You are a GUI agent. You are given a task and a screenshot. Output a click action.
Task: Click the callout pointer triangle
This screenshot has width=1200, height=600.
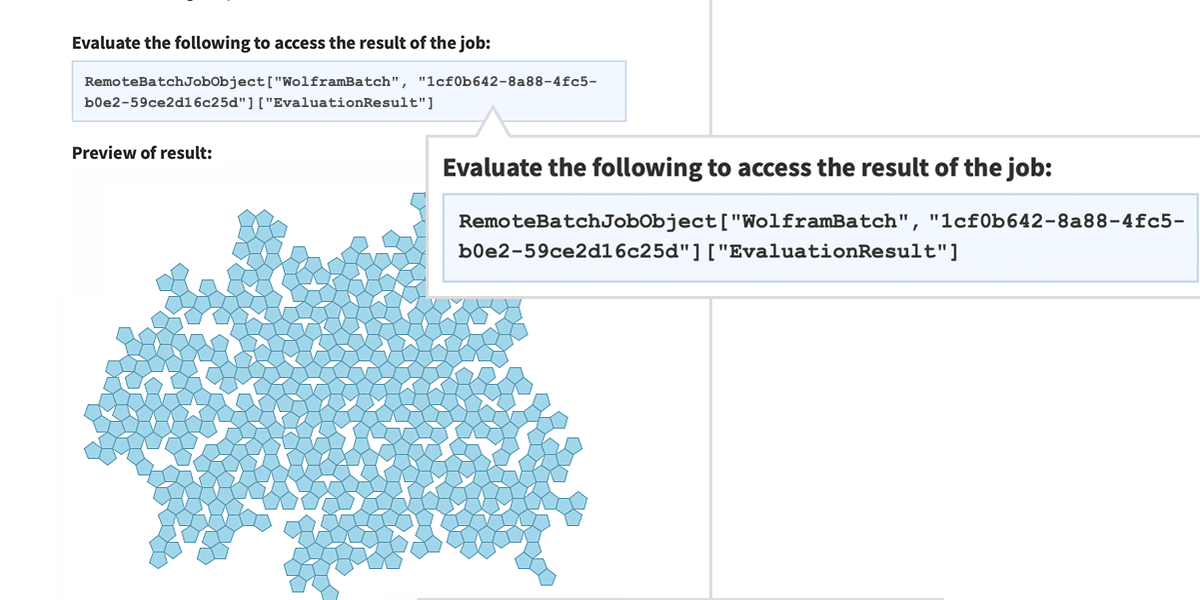(492, 124)
